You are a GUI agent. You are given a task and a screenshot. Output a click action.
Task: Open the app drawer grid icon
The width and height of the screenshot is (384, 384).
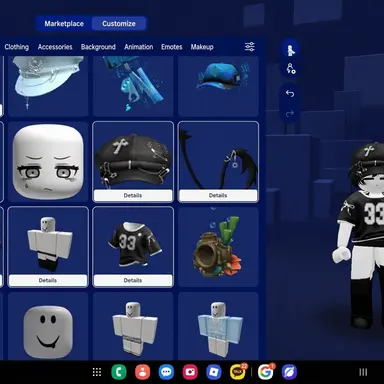click(x=97, y=372)
